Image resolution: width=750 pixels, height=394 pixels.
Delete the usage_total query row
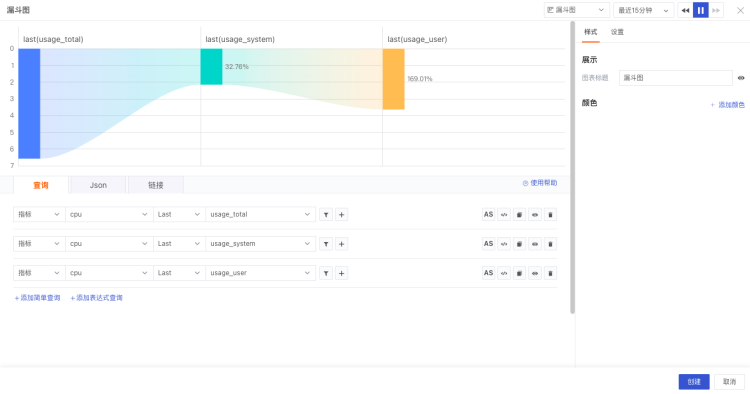pyautogui.click(x=550, y=215)
